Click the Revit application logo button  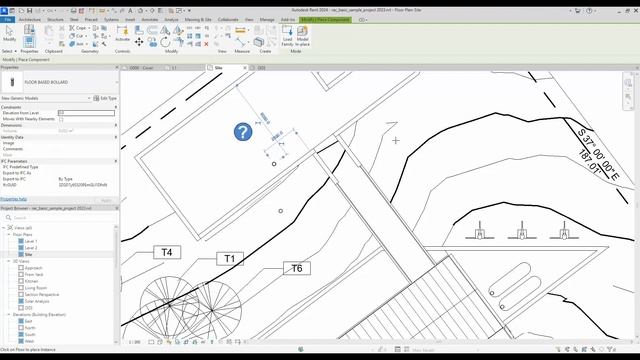[4, 11]
